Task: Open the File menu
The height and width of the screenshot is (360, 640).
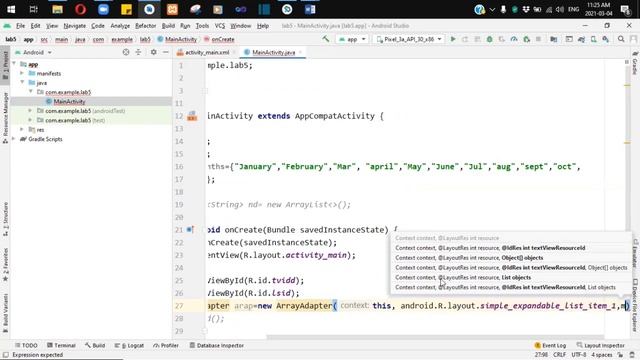Action: [20, 26]
